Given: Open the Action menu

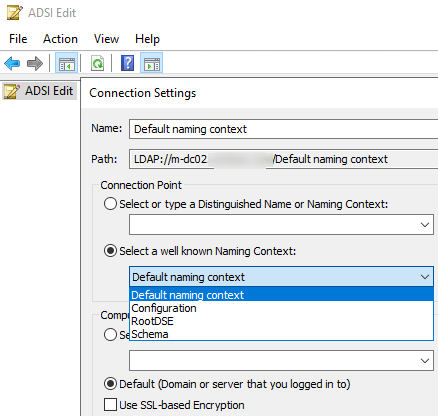Looking at the screenshot, I should click(x=60, y=39).
